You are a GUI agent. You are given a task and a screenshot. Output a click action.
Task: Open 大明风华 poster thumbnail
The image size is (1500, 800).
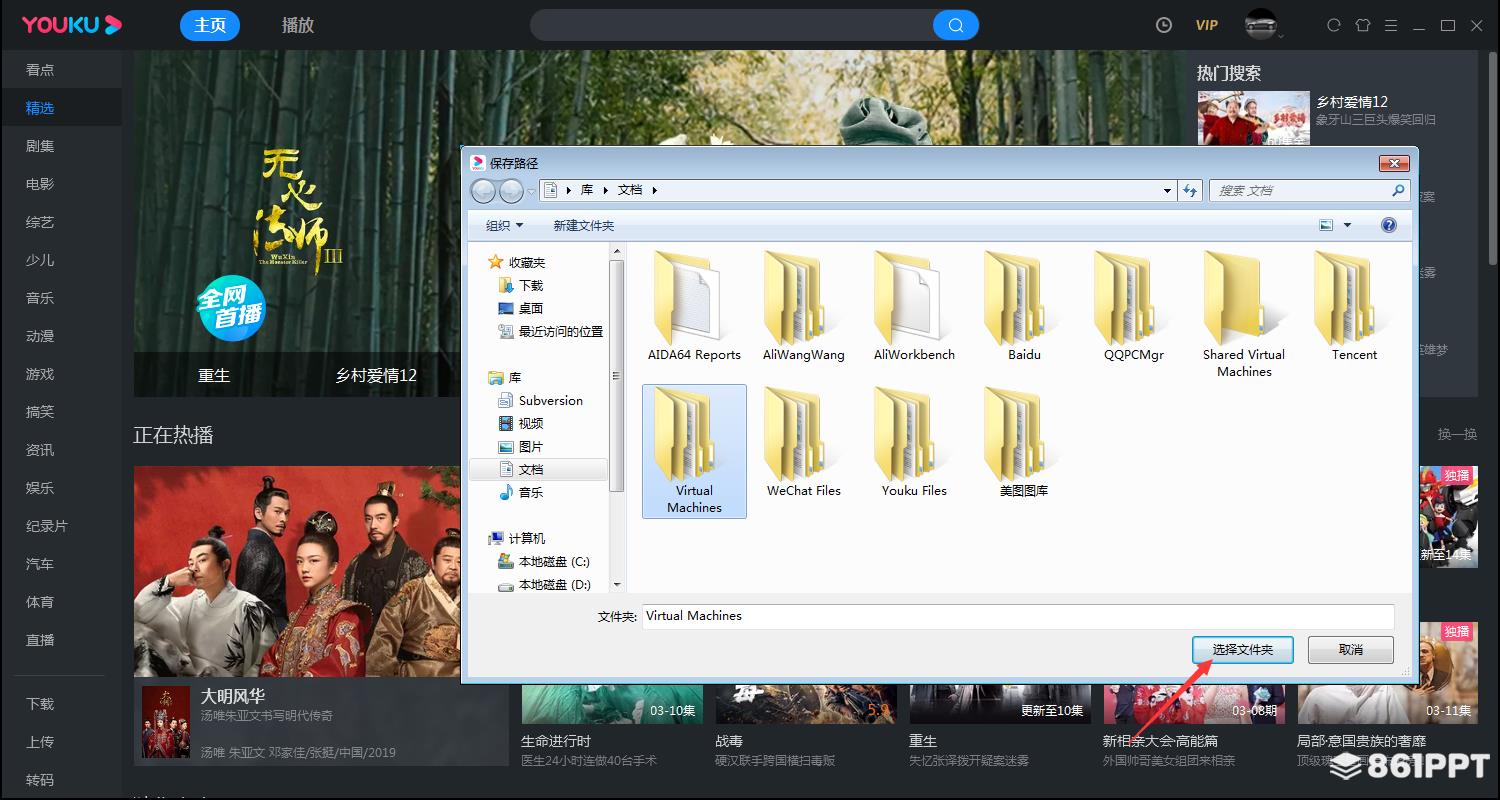point(166,721)
